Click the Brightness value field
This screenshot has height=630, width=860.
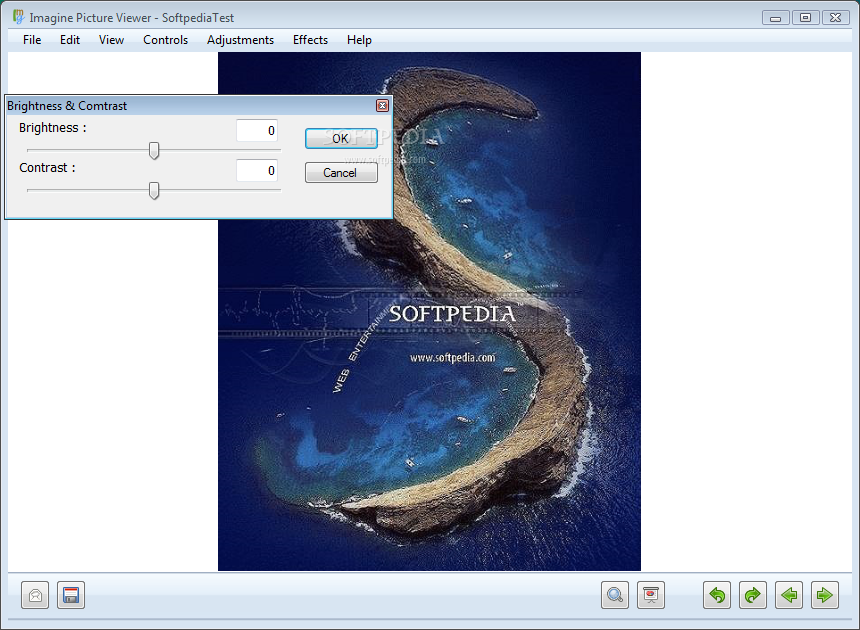coord(257,130)
